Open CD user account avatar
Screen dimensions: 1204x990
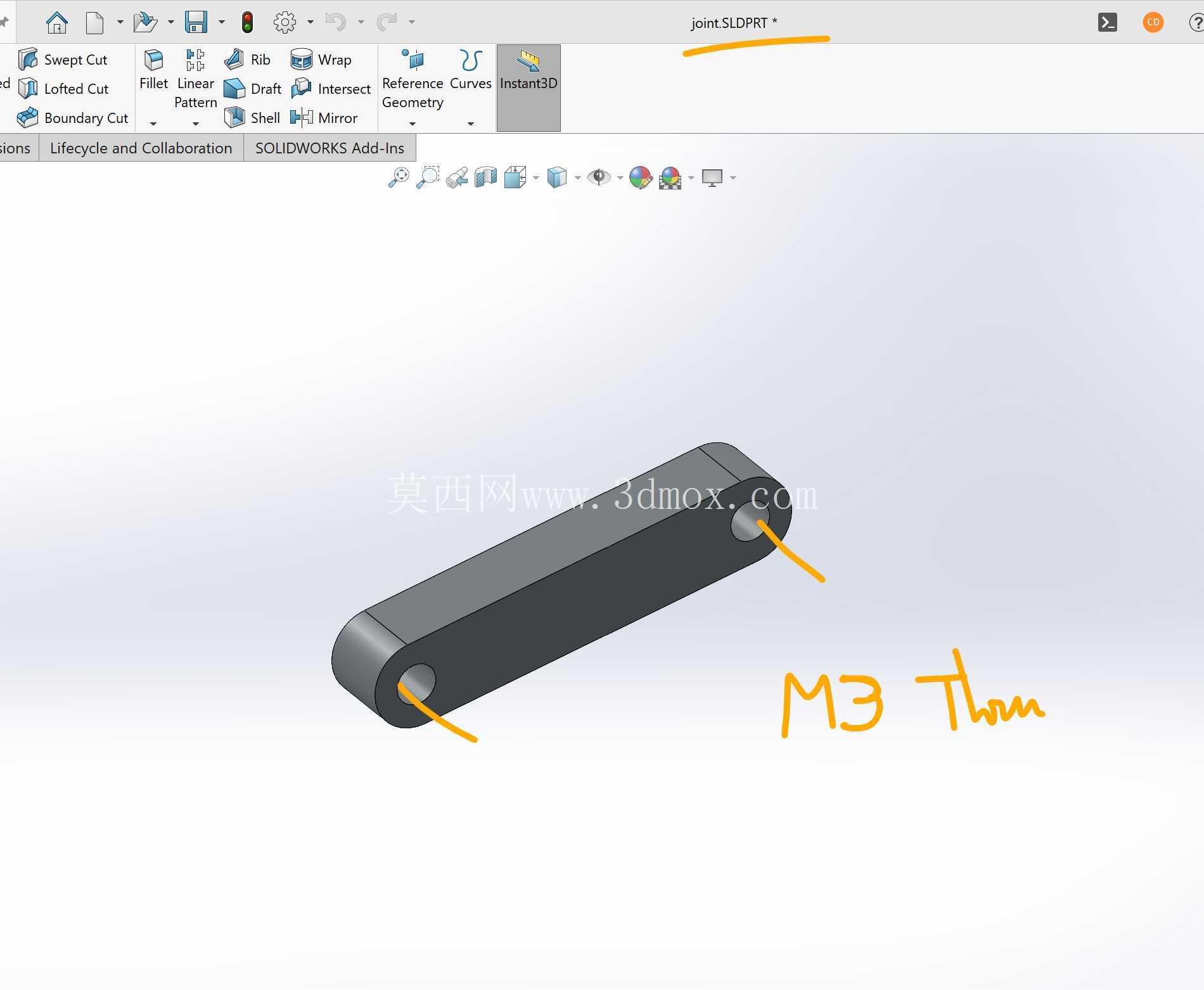[1153, 22]
